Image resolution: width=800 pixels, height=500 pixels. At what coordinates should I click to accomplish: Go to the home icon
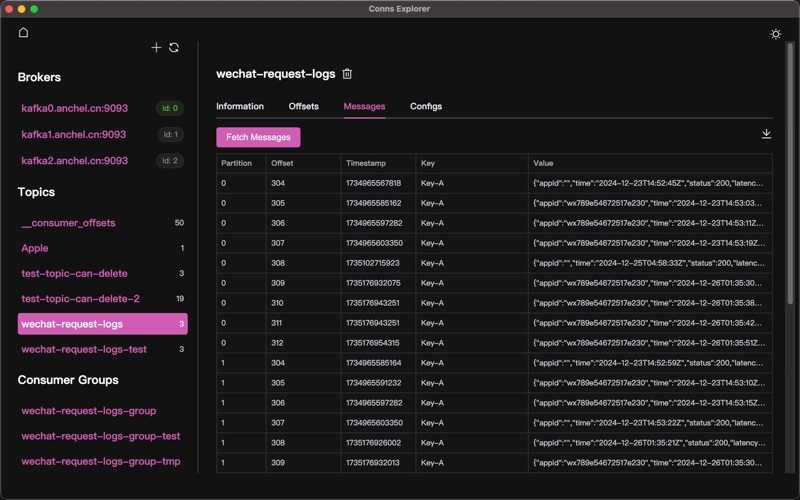point(23,33)
